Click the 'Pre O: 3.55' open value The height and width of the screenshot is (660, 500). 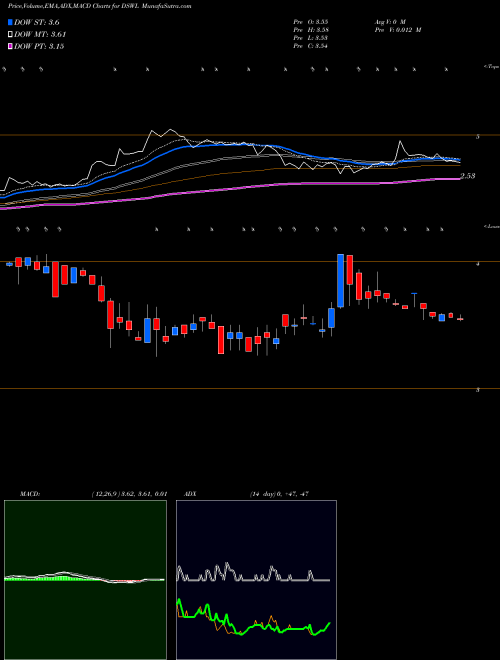pos(311,21)
